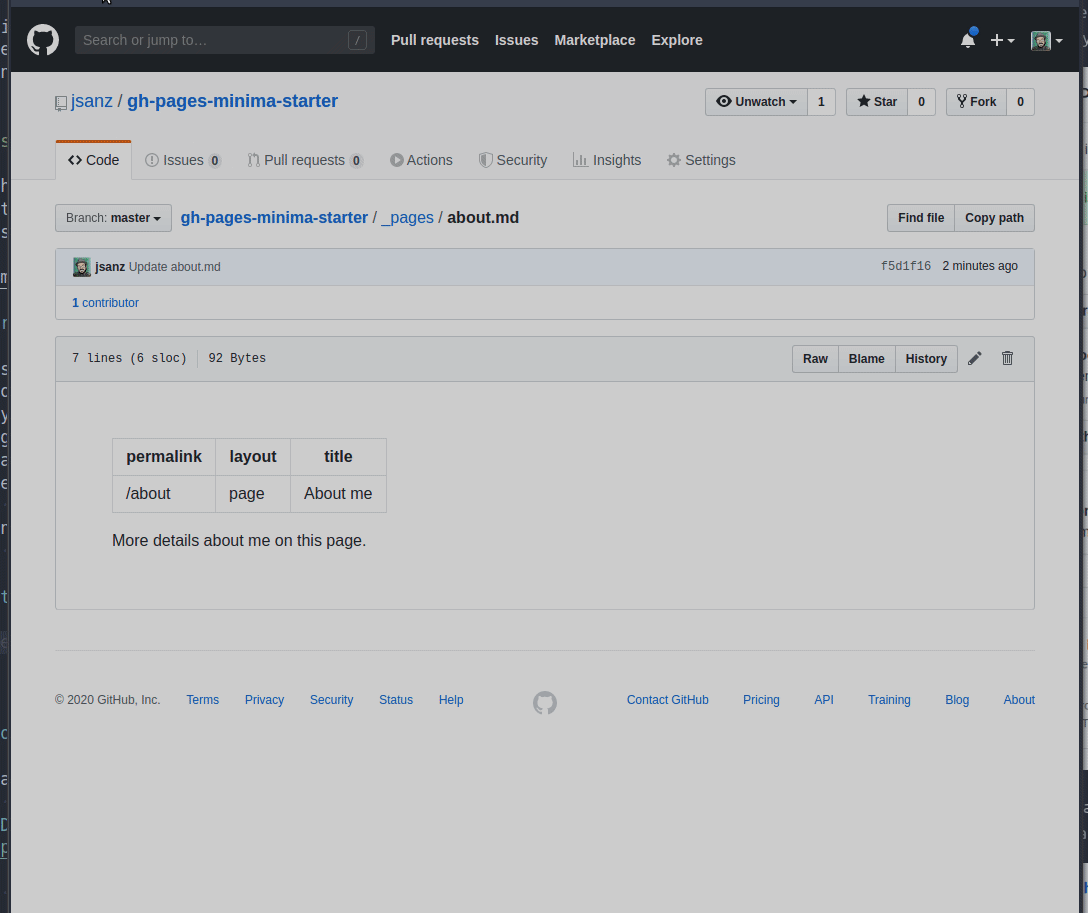Fork the gh-pages-minima-starter repository
This screenshot has width=1088, height=913.
point(976,102)
